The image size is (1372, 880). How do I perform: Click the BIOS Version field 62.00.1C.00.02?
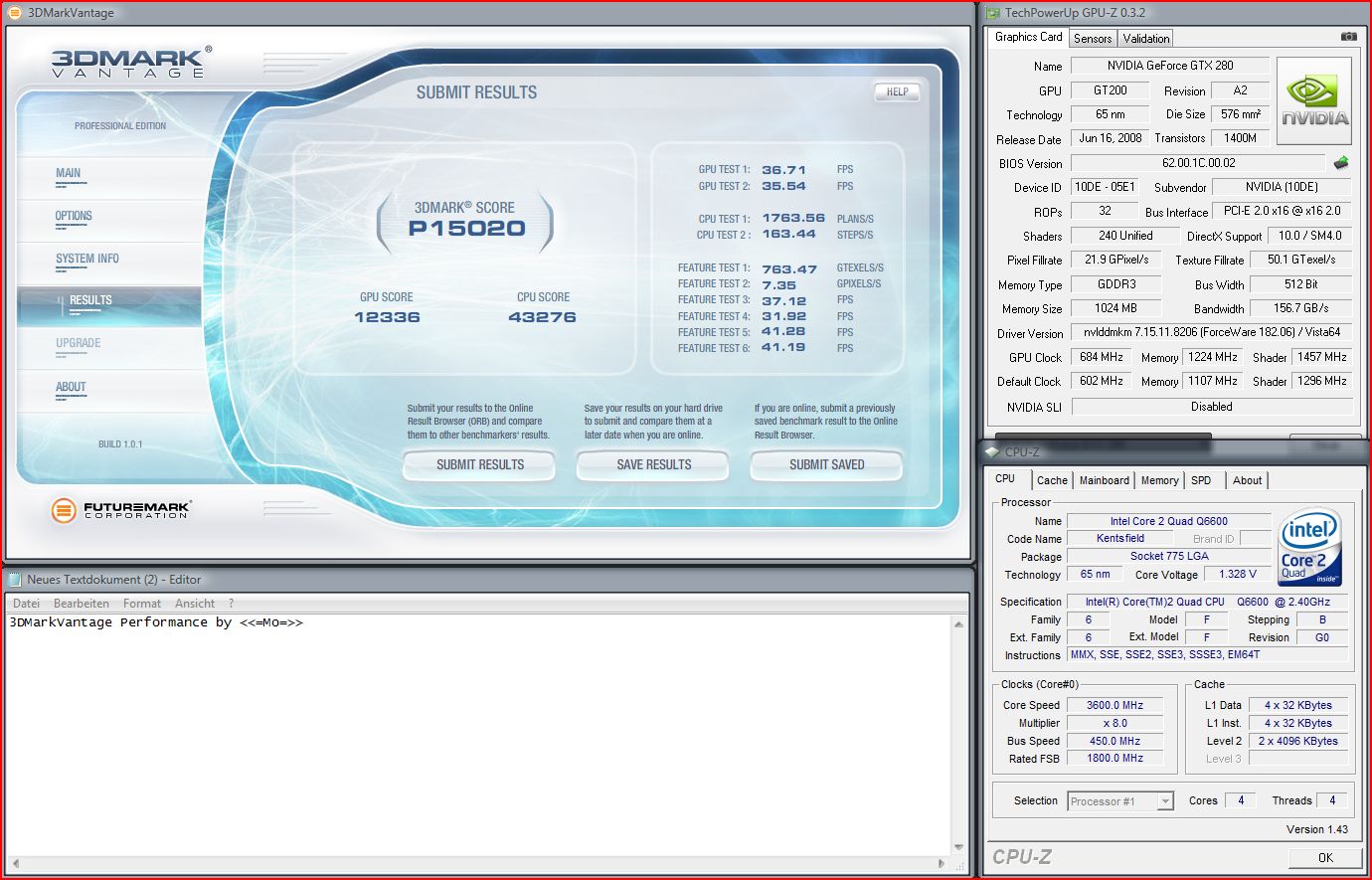(x=1199, y=163)
